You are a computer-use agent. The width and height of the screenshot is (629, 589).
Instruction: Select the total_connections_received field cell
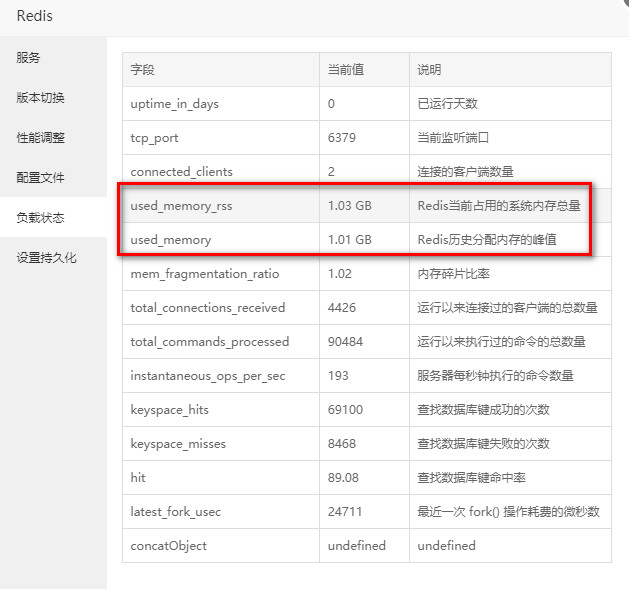click(x=221, y=308)
